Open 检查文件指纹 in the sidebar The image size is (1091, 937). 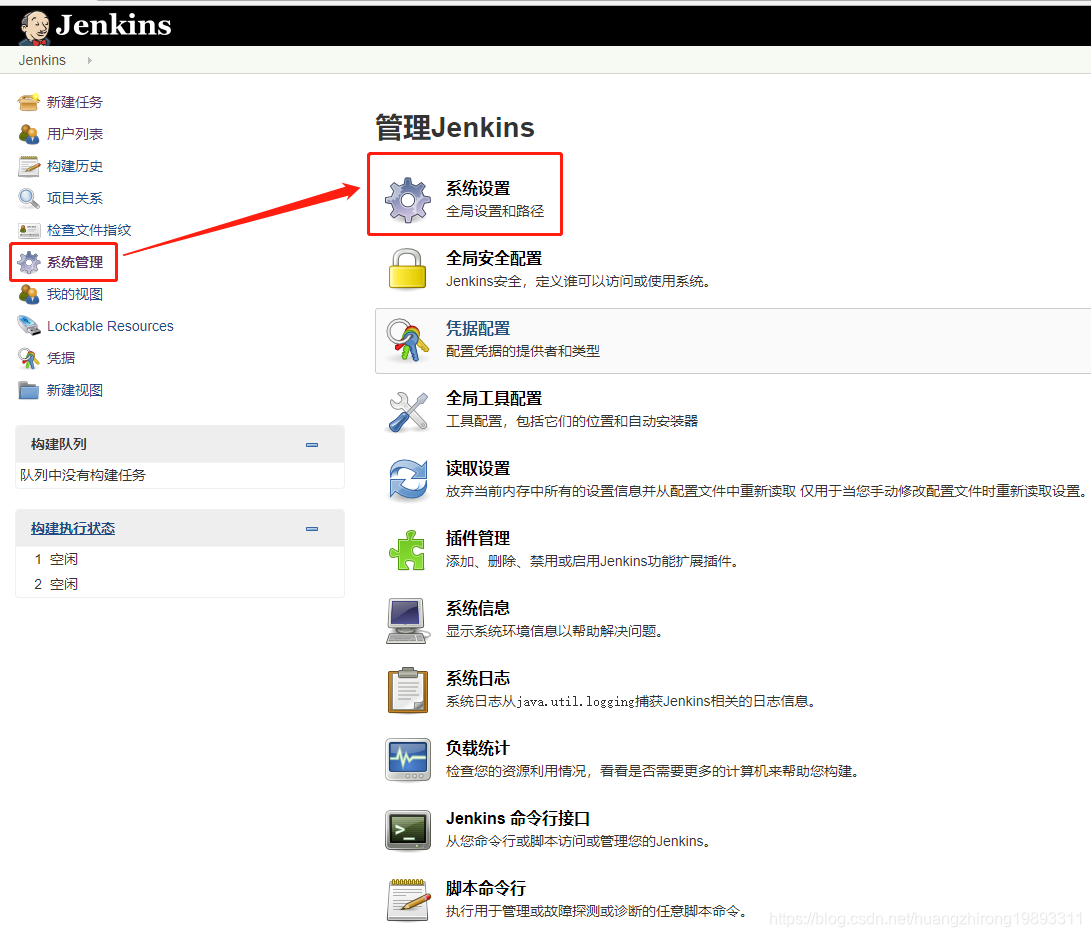[89, 230]
